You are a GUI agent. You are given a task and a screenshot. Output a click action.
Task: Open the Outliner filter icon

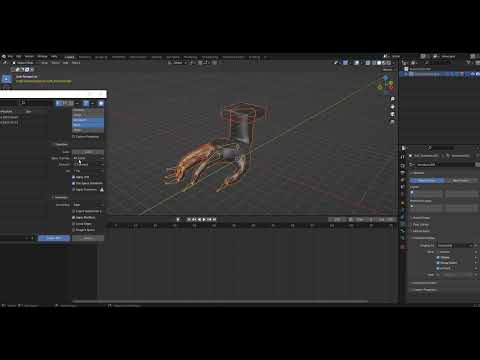point(469,63)
